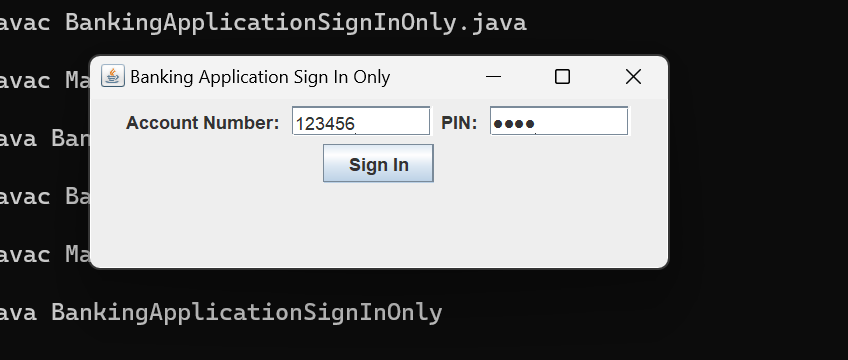Place cursor after 123456 in account field
The width and height of the screenshot is (848, 360).
coord(356,124)
